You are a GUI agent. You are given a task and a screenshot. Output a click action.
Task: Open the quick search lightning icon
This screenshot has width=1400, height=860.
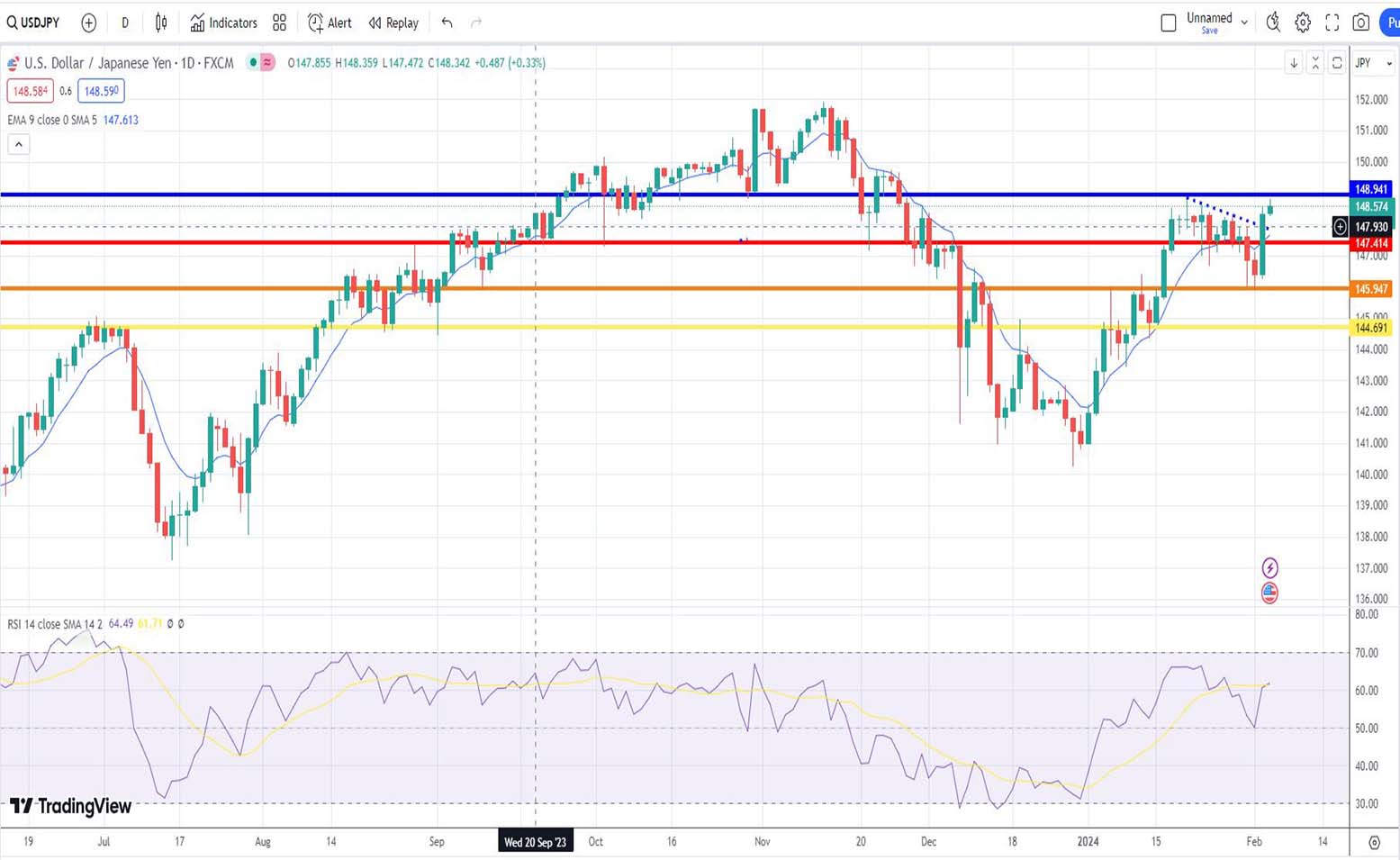1273,23
